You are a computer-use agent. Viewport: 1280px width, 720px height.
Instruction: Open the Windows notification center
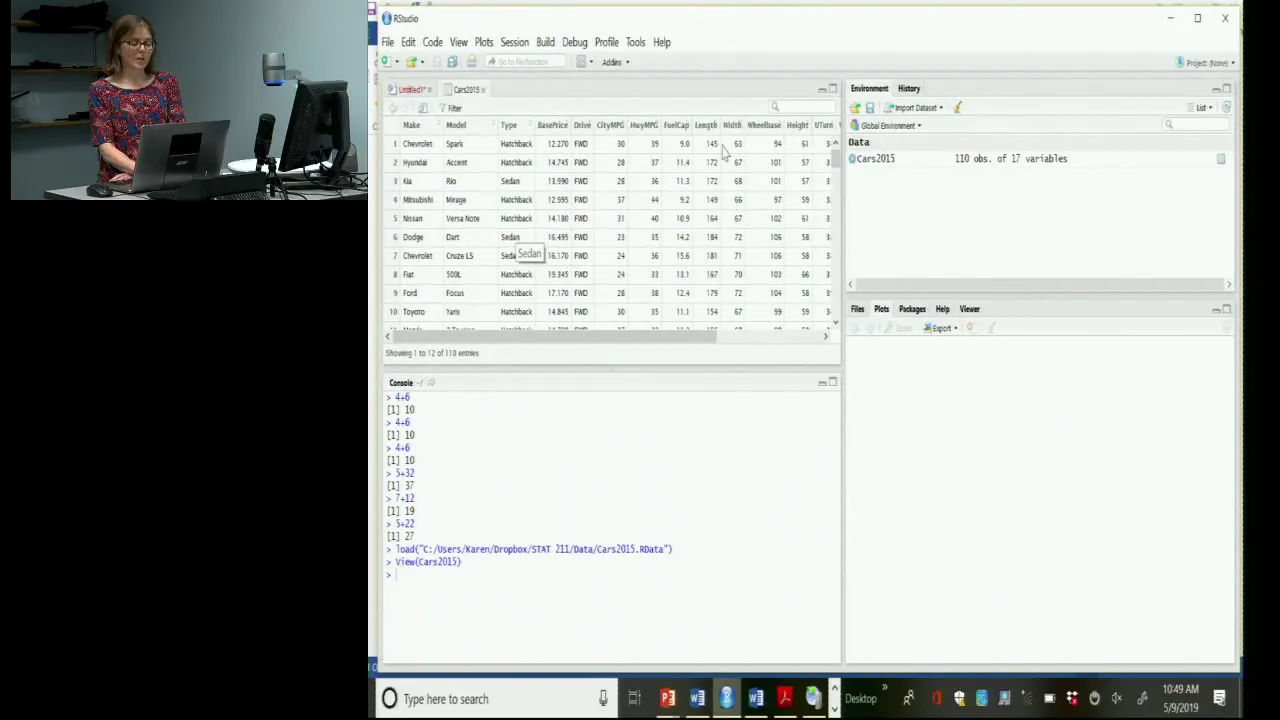[1219, 699]
